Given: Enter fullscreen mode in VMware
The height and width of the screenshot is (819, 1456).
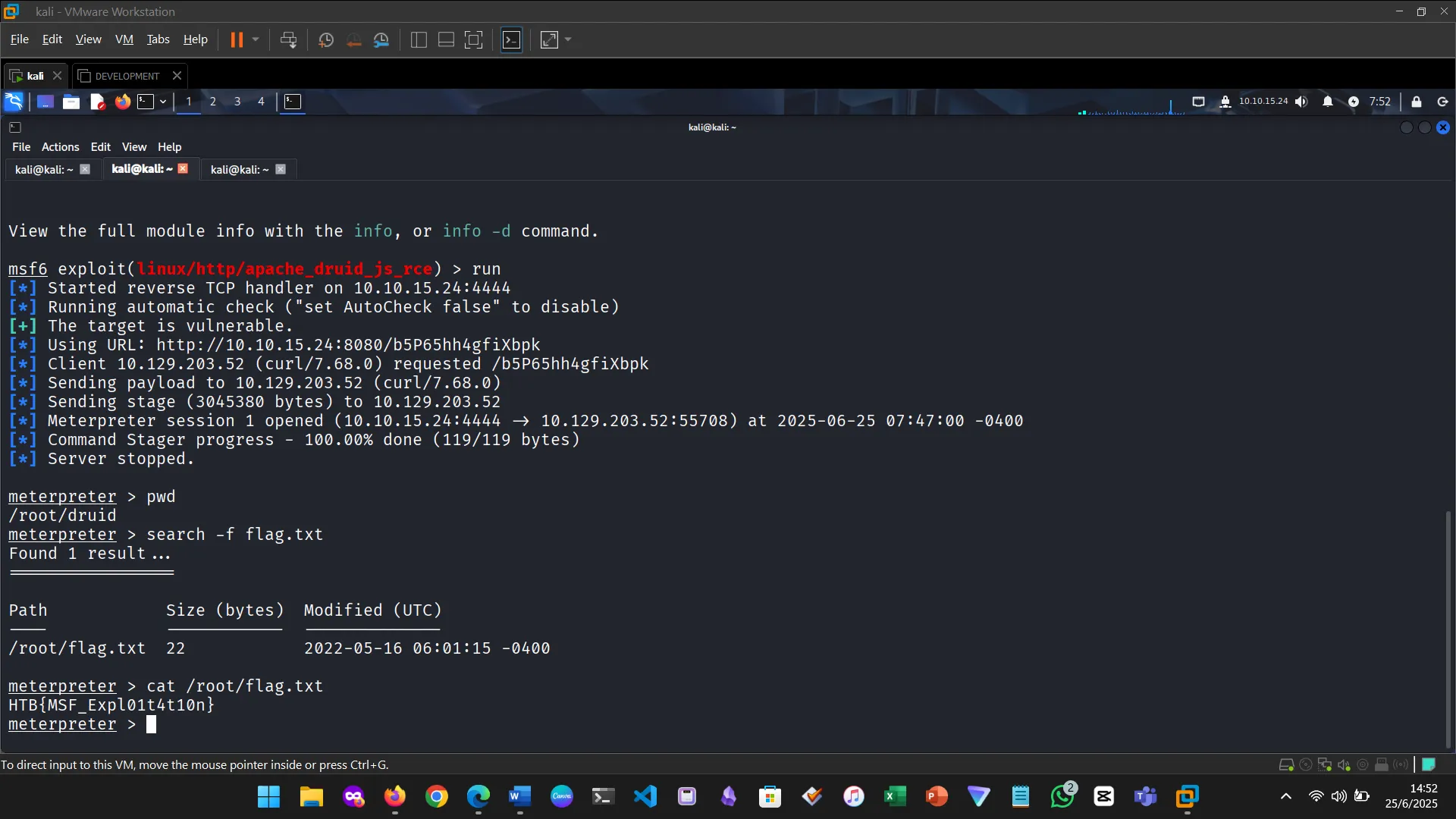Looking at the screenshot, I should click(475, 39).
